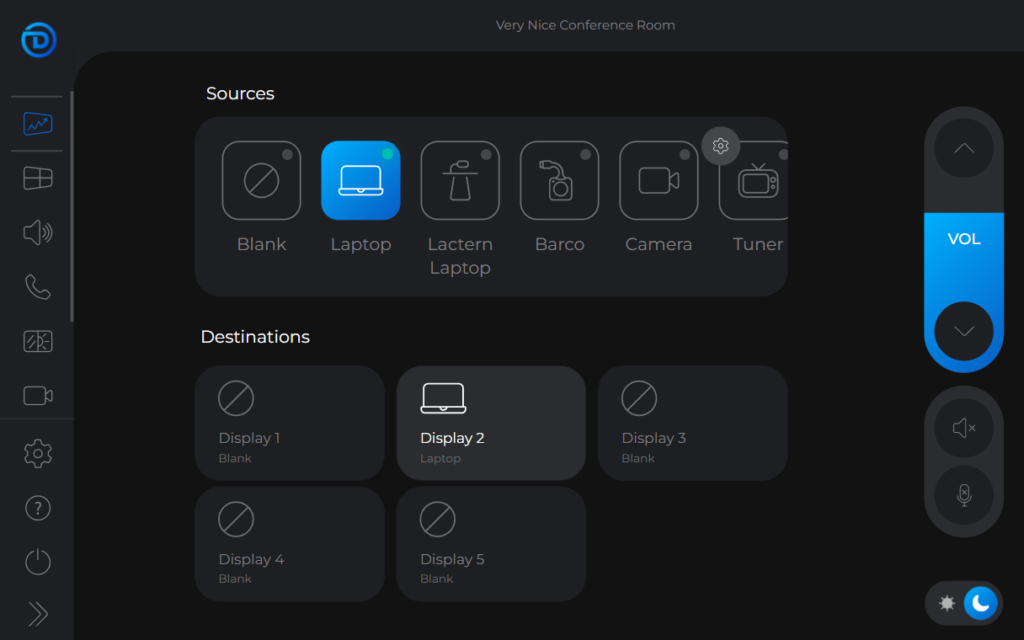
Task: Open the phone dialer in sidebar
Action: pos(37,288)
